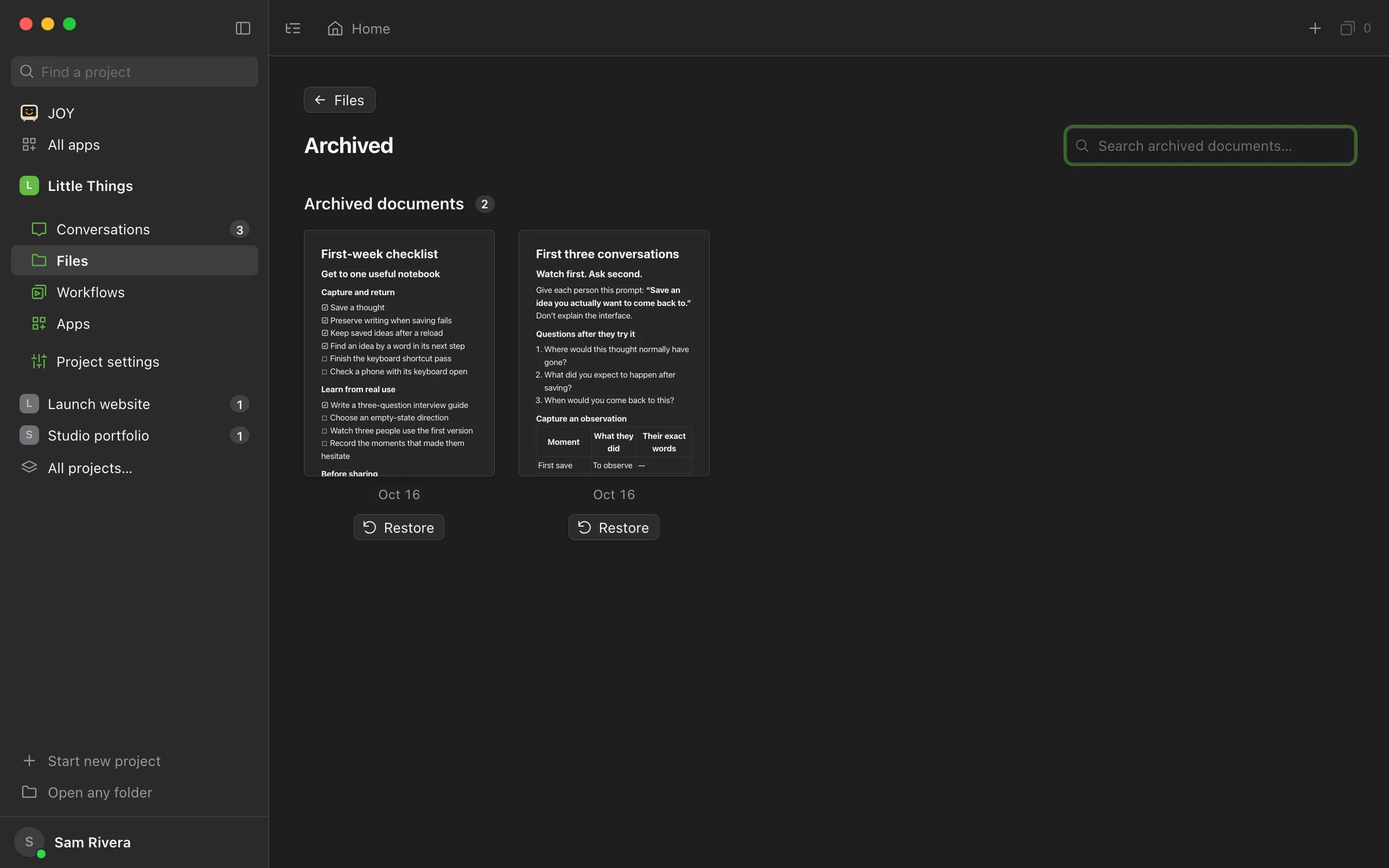Click the Archived documents count badge 2
1389x868 pixels.
(x=485, y=204)
